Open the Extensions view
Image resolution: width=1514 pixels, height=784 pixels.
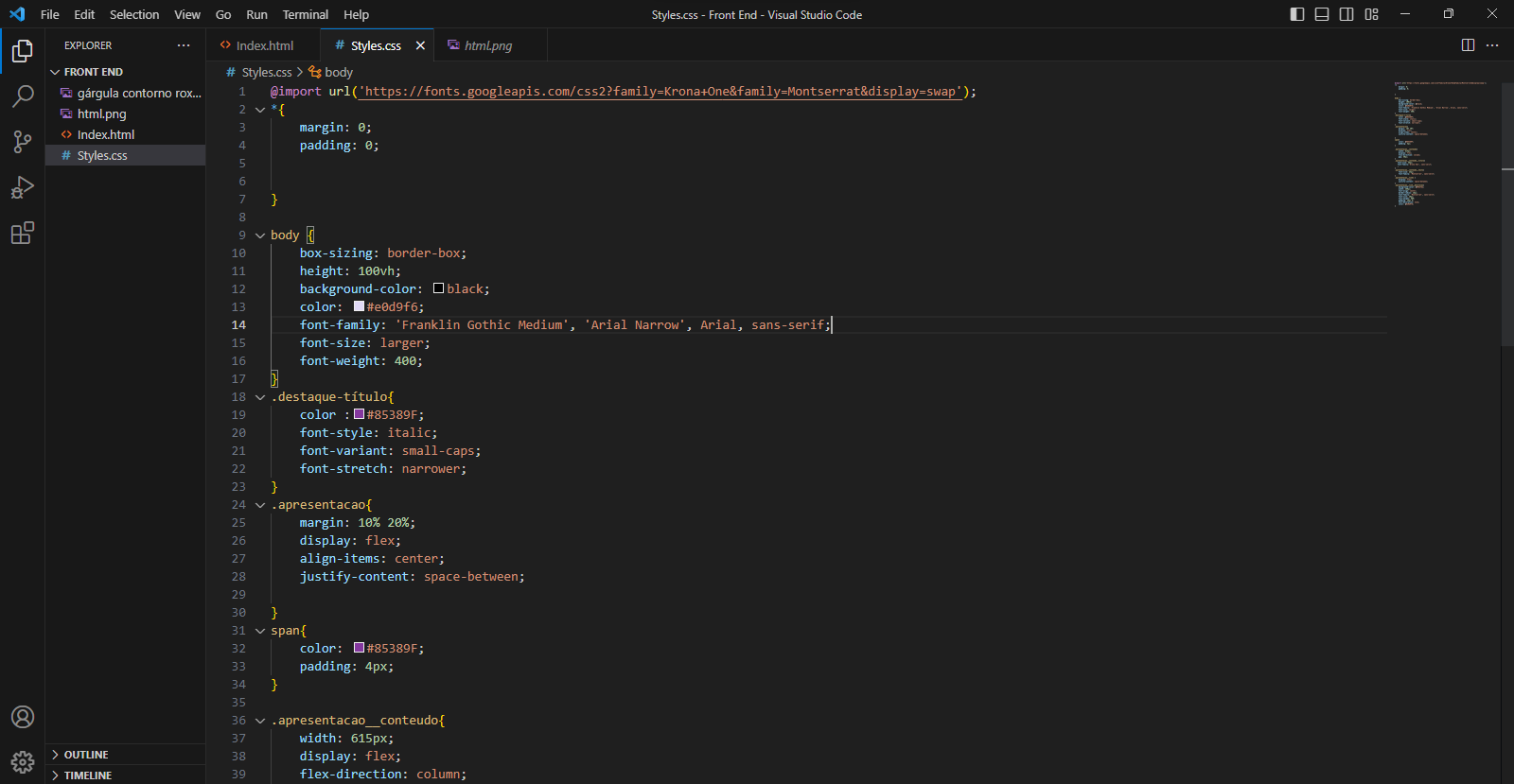[23, 232]
